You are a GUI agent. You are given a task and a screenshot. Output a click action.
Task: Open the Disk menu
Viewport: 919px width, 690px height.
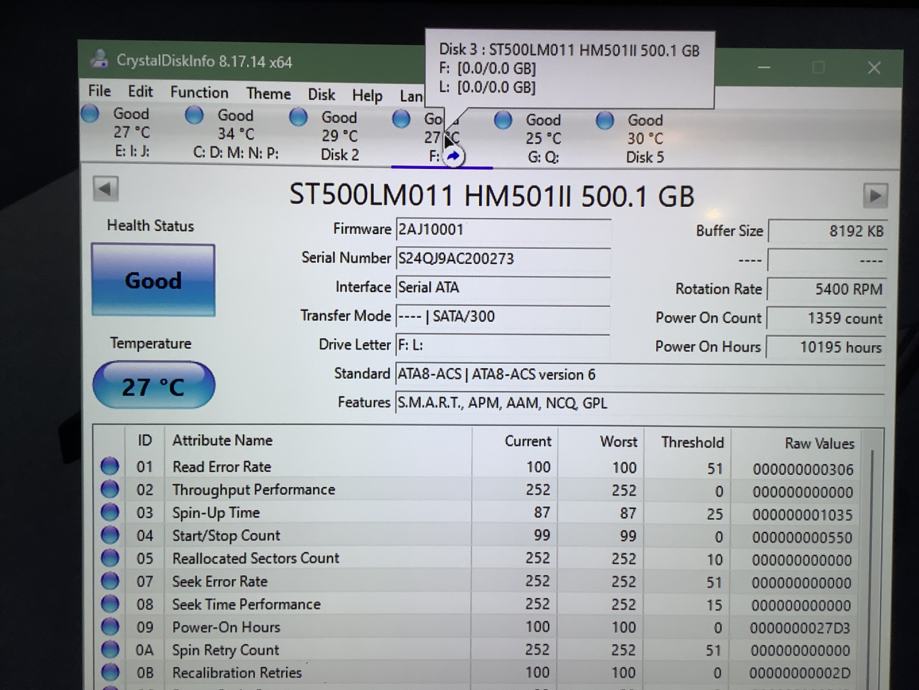tap(321, 95)
